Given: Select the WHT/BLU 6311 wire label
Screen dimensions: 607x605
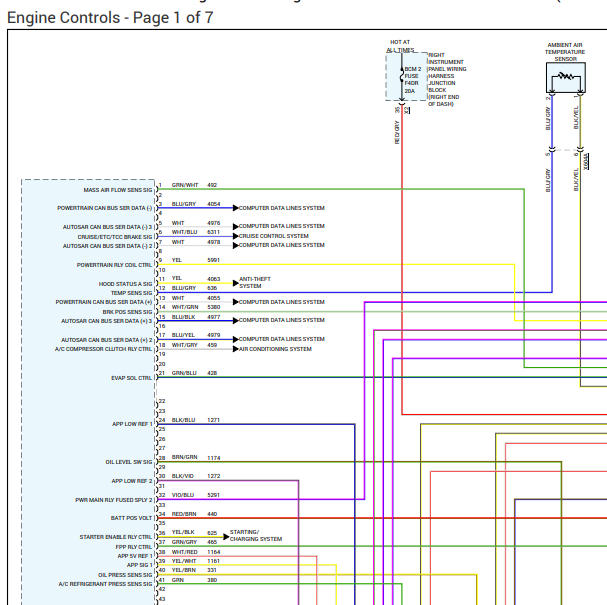Looking at the screenshot, I should point(196,232).
